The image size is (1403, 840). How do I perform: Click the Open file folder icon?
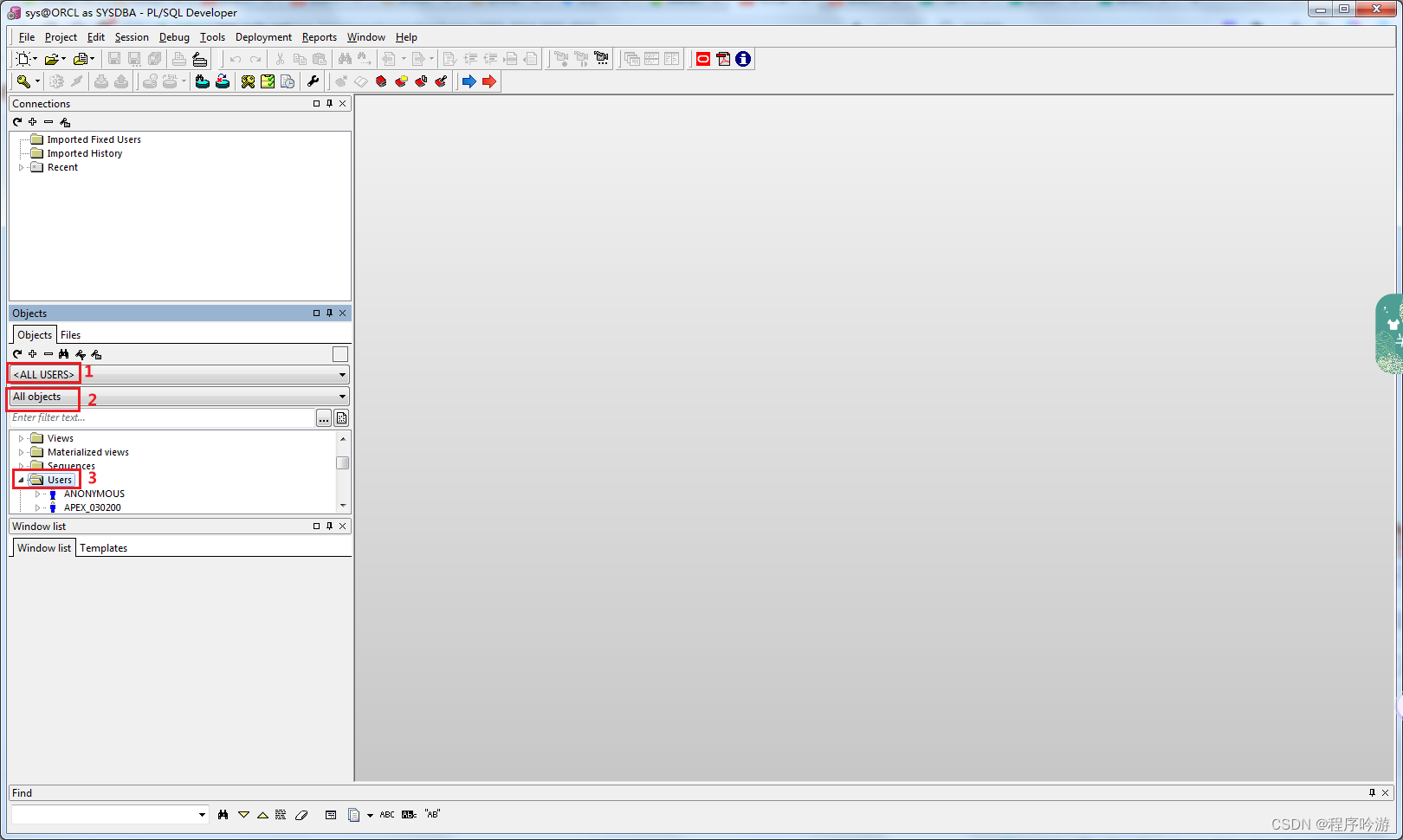coord(52,59)
